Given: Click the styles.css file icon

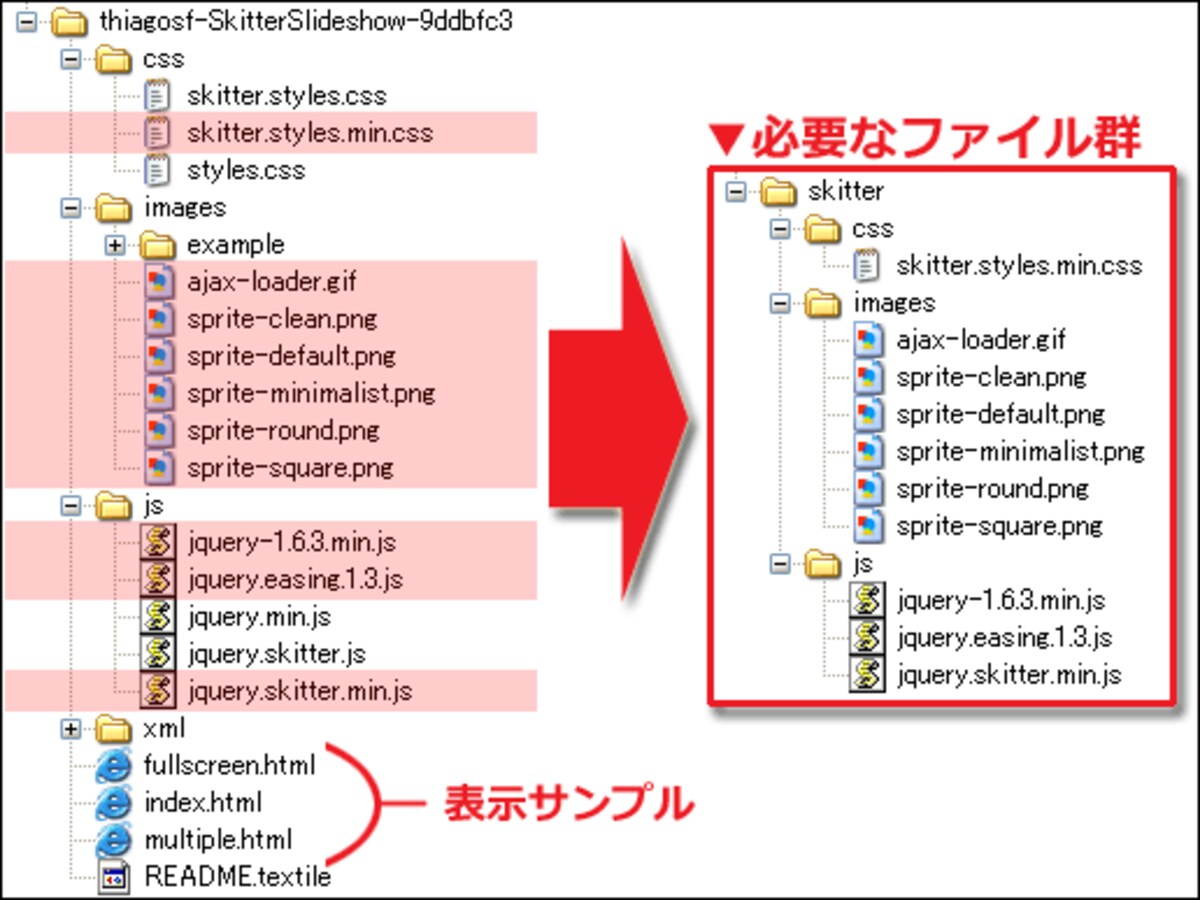Looking at the screenshot, I should point(157,169).
